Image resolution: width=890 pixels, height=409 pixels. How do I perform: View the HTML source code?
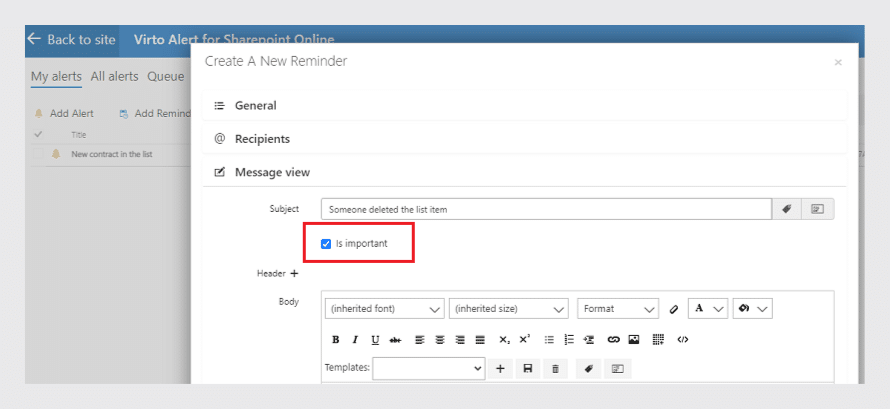pyautogui.click(x=683, y=340)
